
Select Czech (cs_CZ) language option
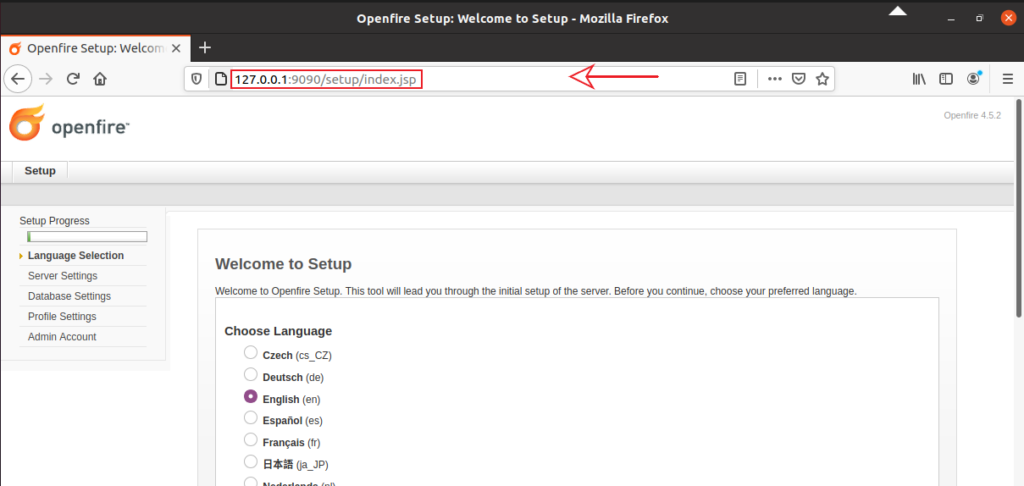pos(251,353)
